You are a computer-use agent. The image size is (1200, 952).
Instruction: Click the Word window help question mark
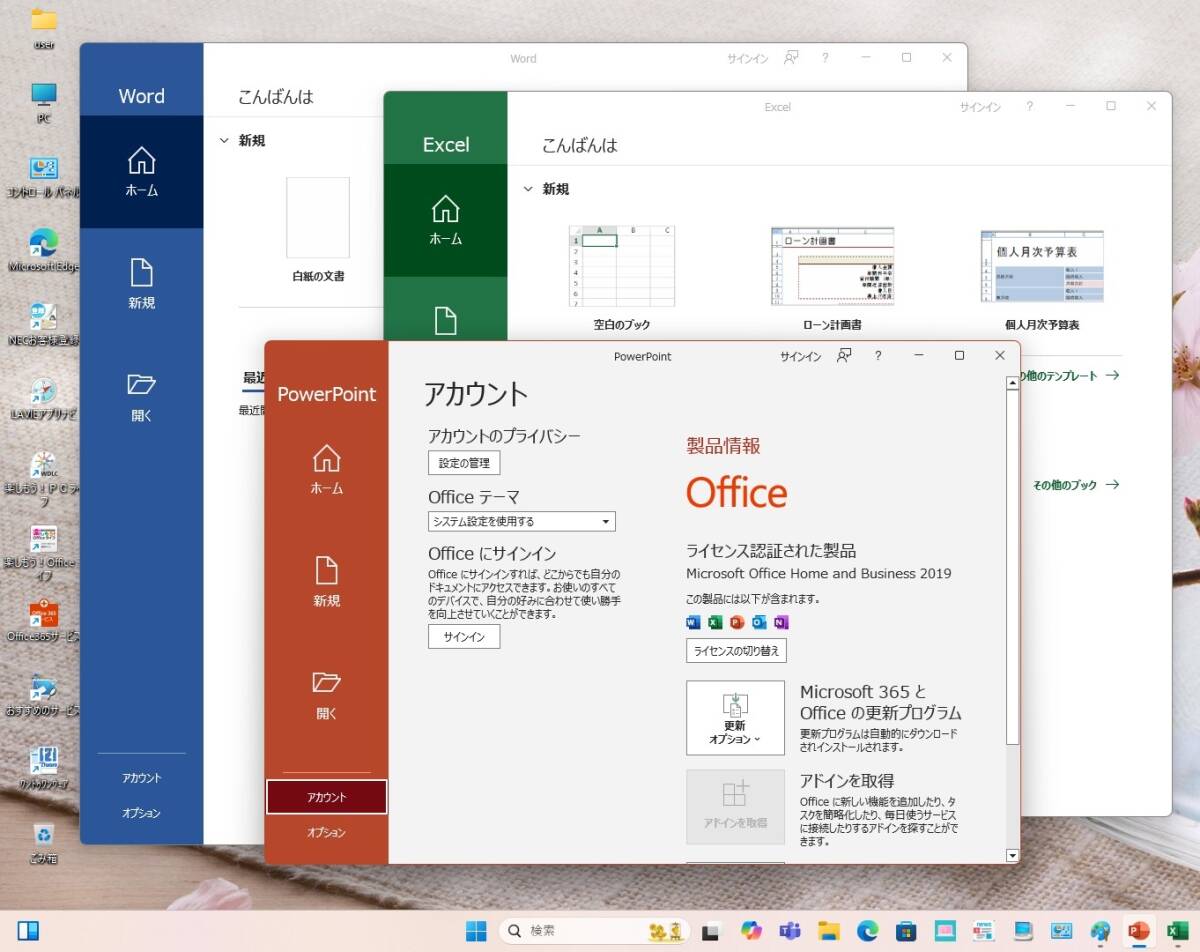[824, 58]
